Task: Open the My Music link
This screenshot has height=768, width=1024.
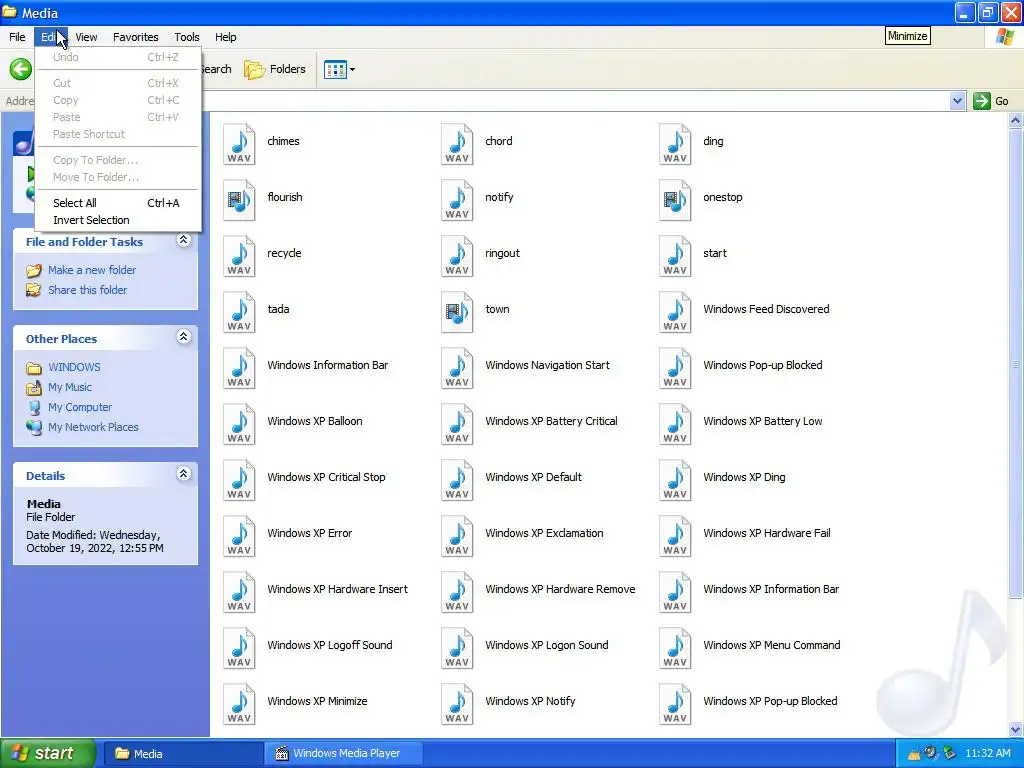Action: [x=70, y=387]
